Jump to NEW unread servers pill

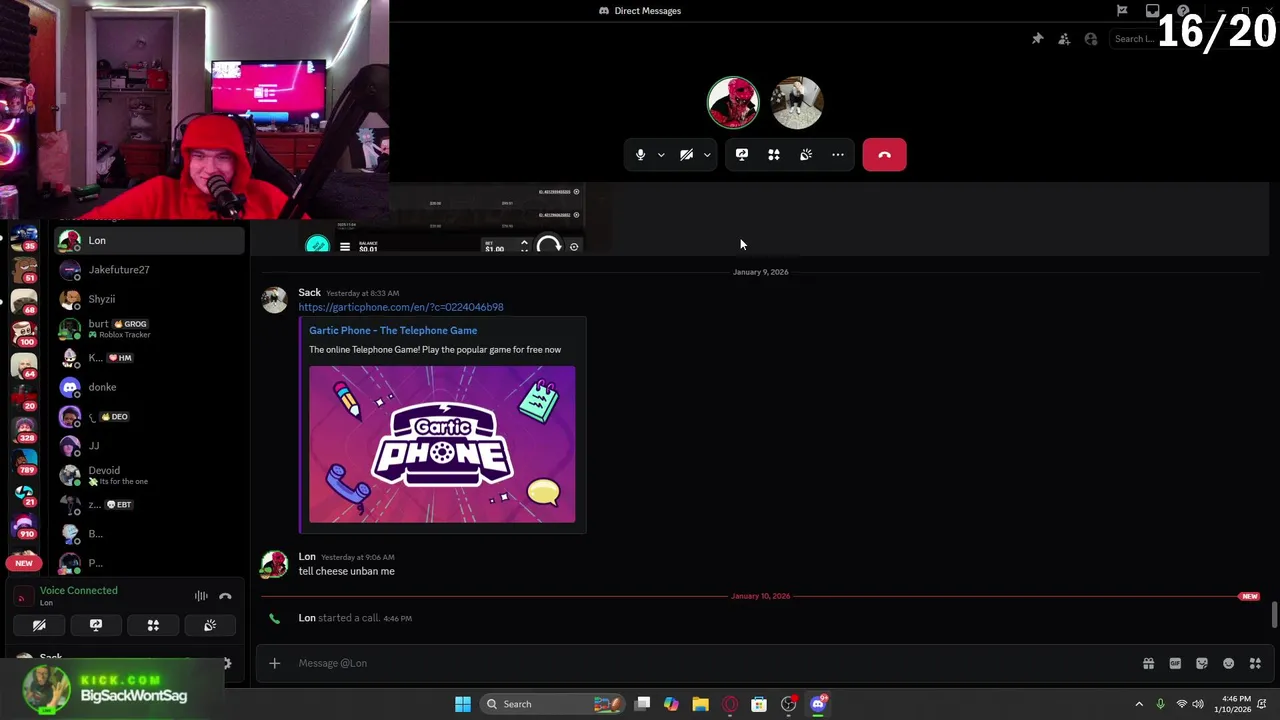tap(24, 563)
